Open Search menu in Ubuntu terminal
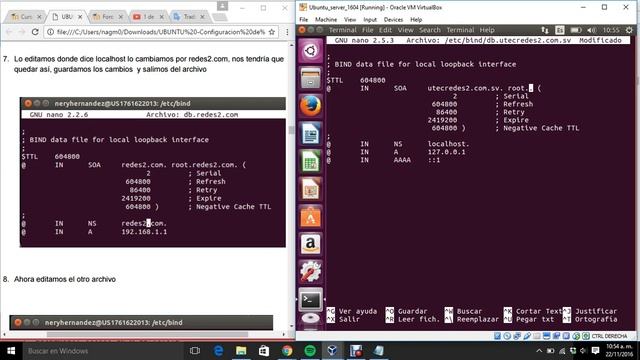Screen dimensions: 640x360 point(430,30)
